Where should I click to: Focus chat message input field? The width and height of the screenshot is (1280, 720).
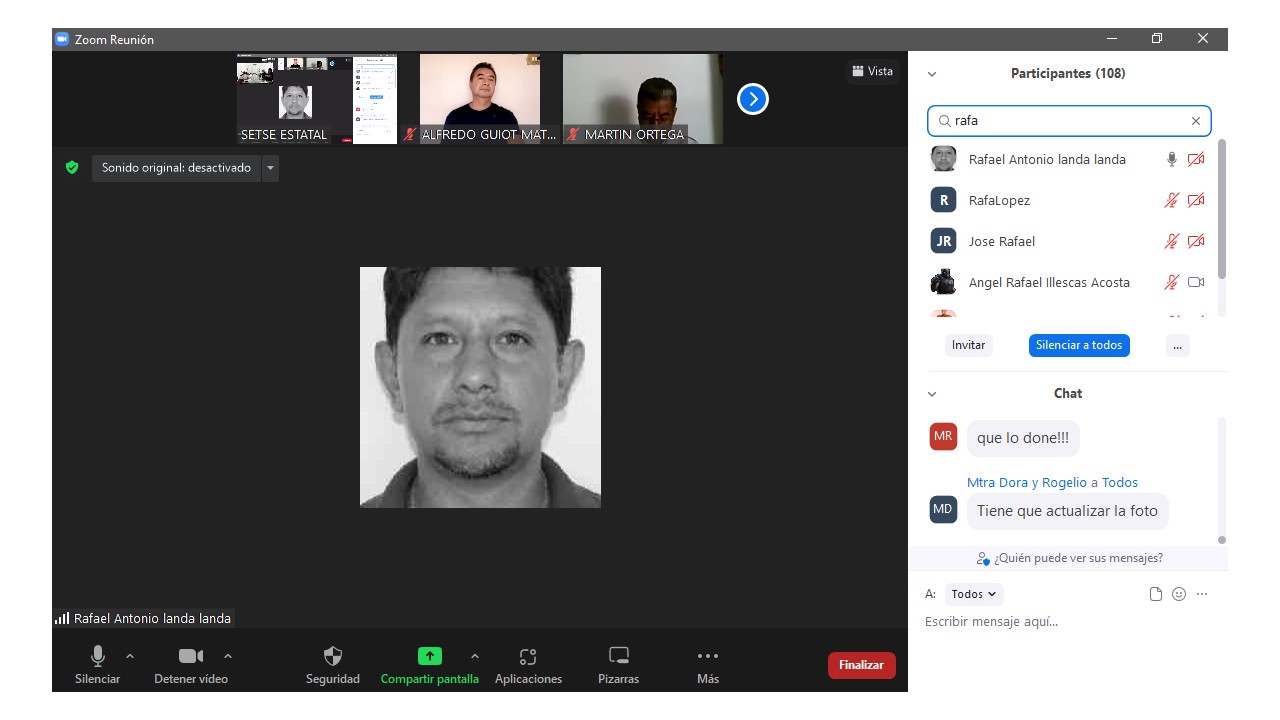pyautogui.click(x=1068, y=621)
